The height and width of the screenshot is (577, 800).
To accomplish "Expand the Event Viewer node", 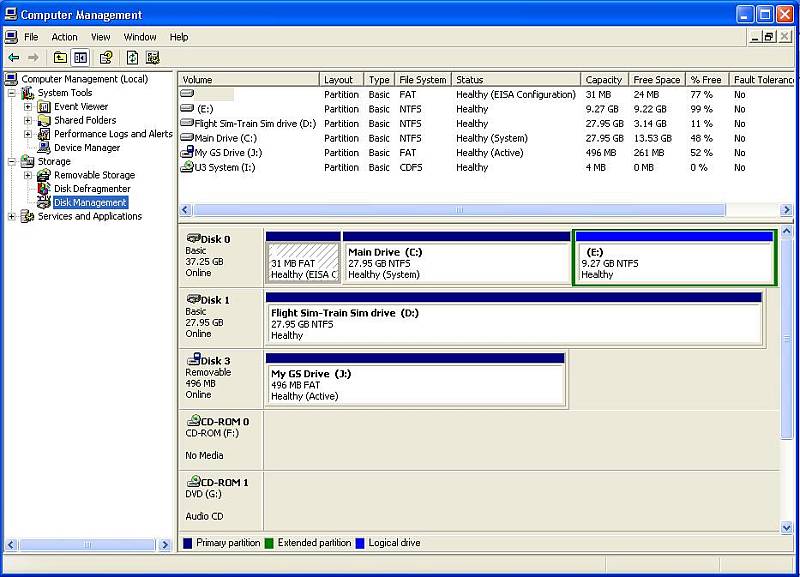I will click(28, 107).
